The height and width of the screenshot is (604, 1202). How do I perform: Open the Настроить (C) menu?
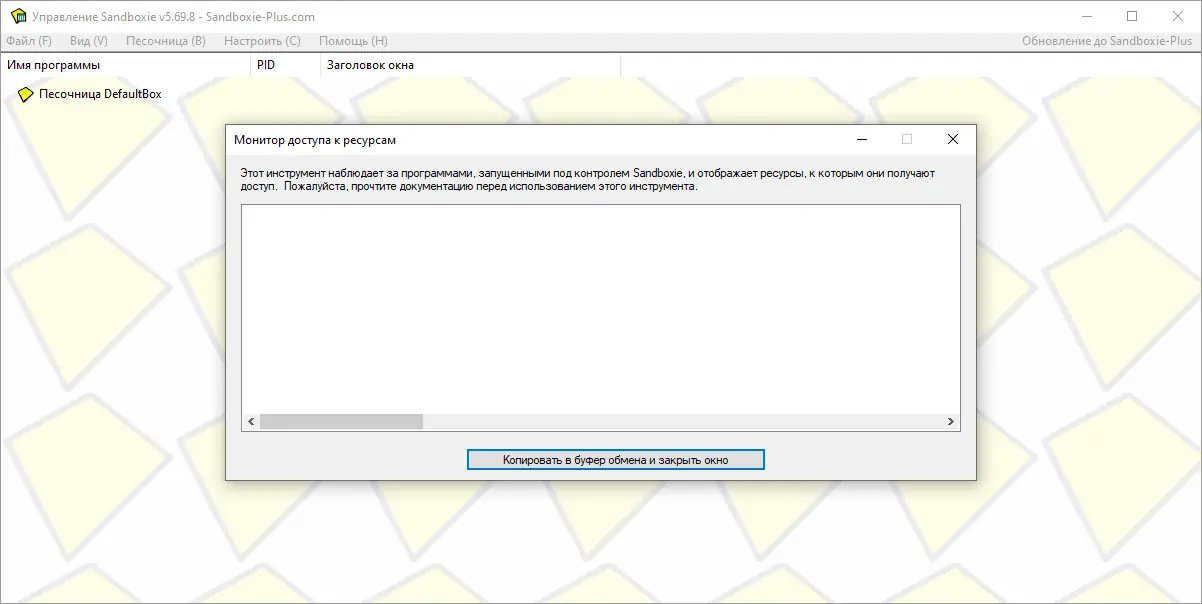[x=262, y=41]
